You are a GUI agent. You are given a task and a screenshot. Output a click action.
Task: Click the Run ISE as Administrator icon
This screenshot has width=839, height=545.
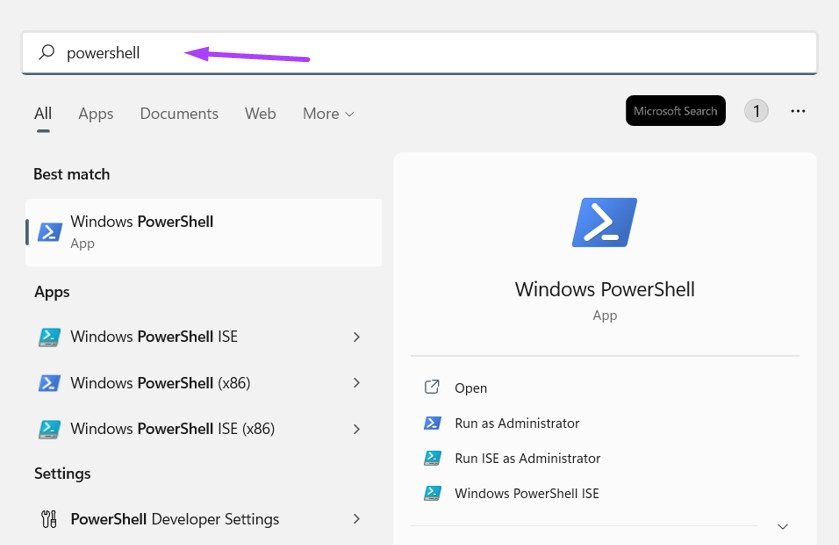432,458
